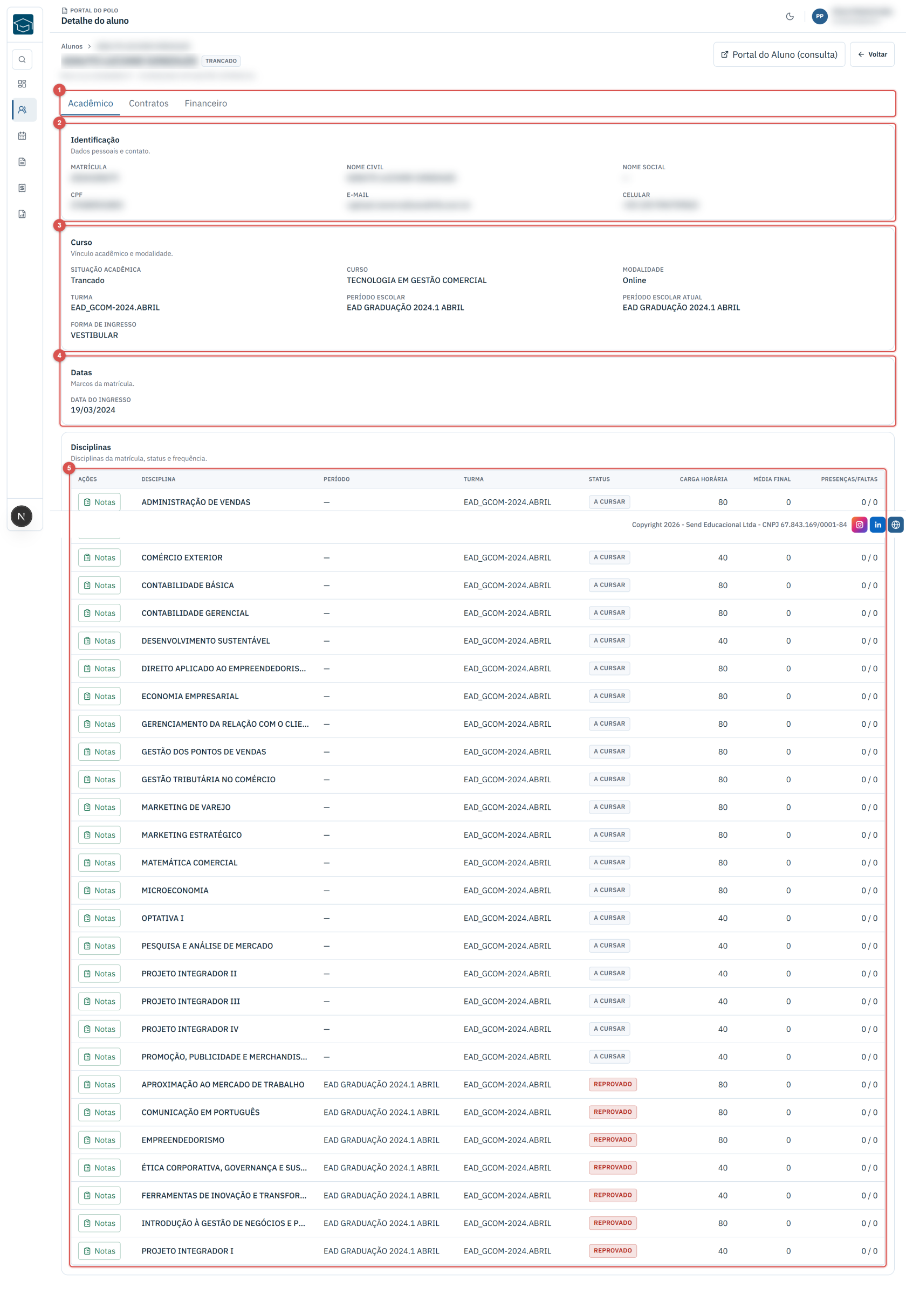Open Notas for DESENVOLVIMENTO SUSTENTÁVEL
The width and height of the screenshot is (906, 1316).
click(x=99, y=641)
